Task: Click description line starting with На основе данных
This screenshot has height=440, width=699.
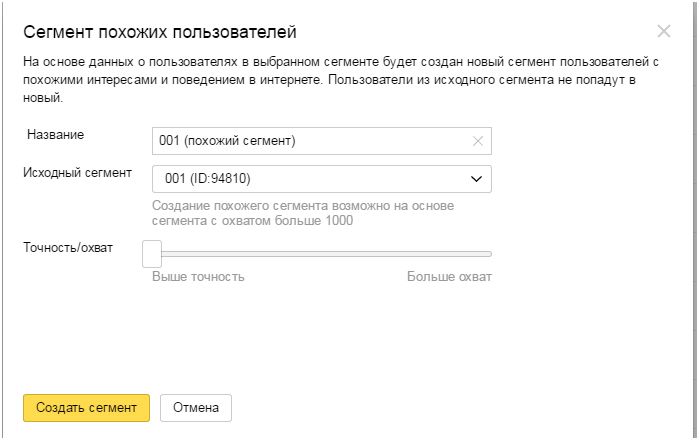Action: coord(341,62)
